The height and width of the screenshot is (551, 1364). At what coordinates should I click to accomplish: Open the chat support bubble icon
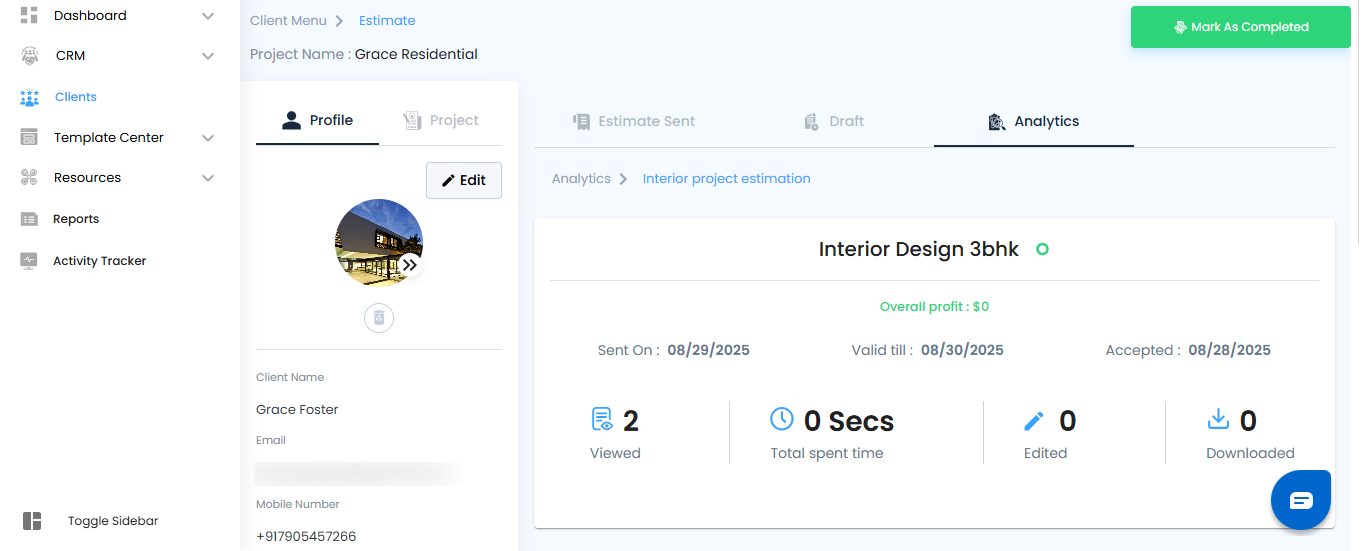click(x=1300, y=500)
